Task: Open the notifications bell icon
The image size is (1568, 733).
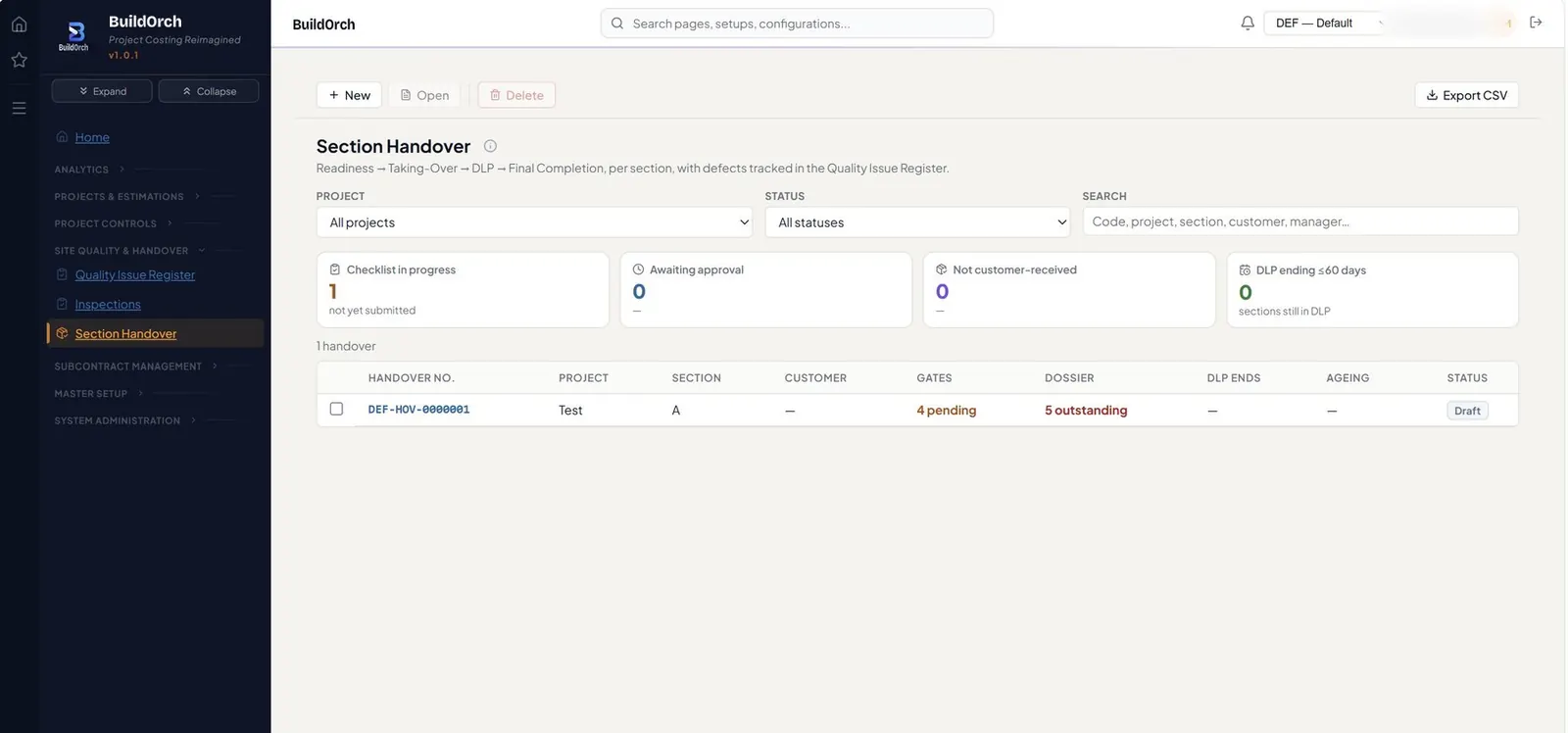Action: pos(1248,23)
